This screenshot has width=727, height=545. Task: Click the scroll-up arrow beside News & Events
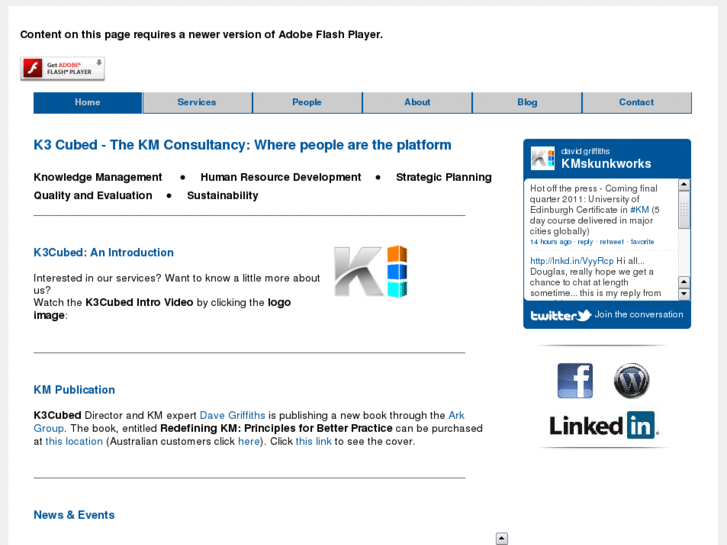[x=502, y=539]
